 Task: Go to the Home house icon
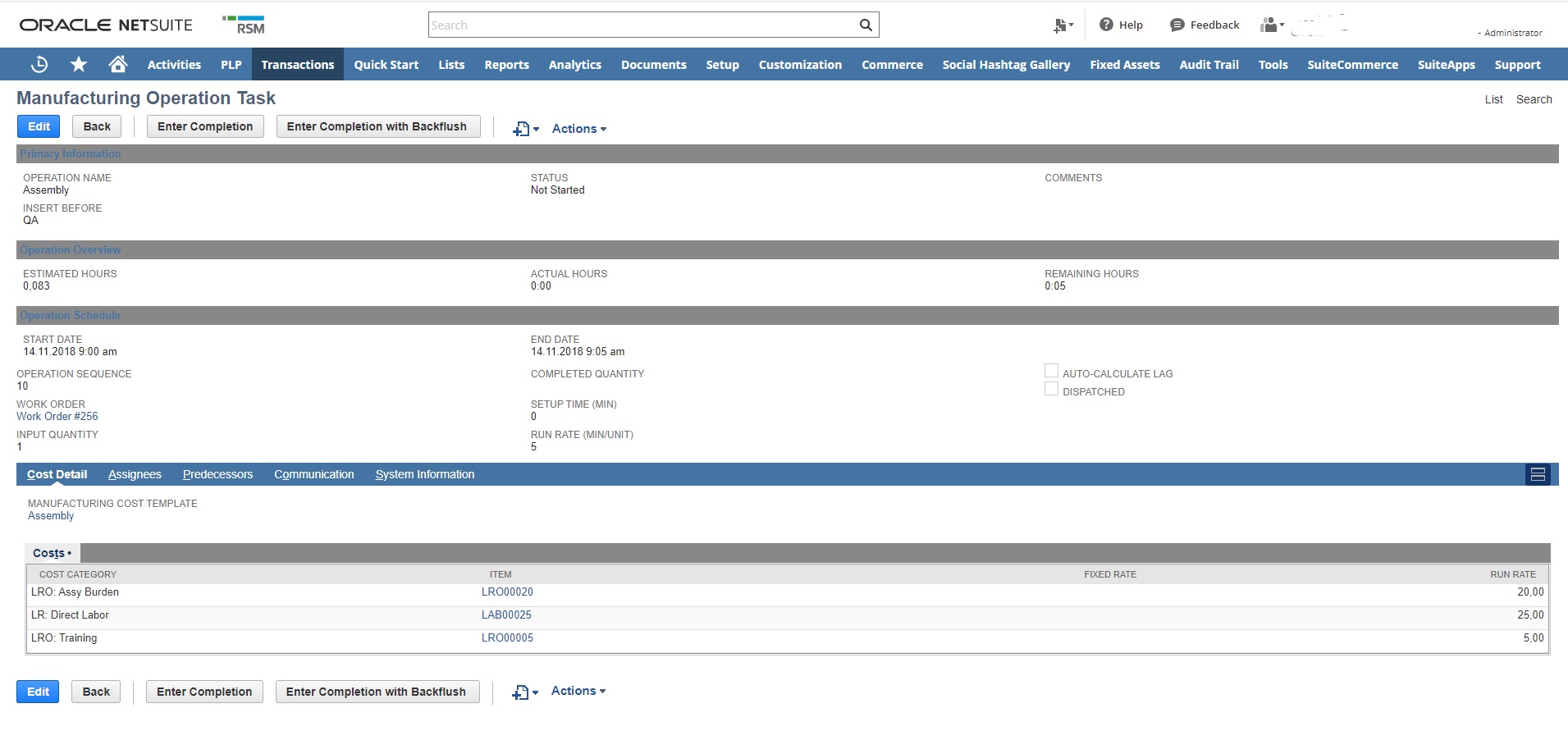[118, 64]
